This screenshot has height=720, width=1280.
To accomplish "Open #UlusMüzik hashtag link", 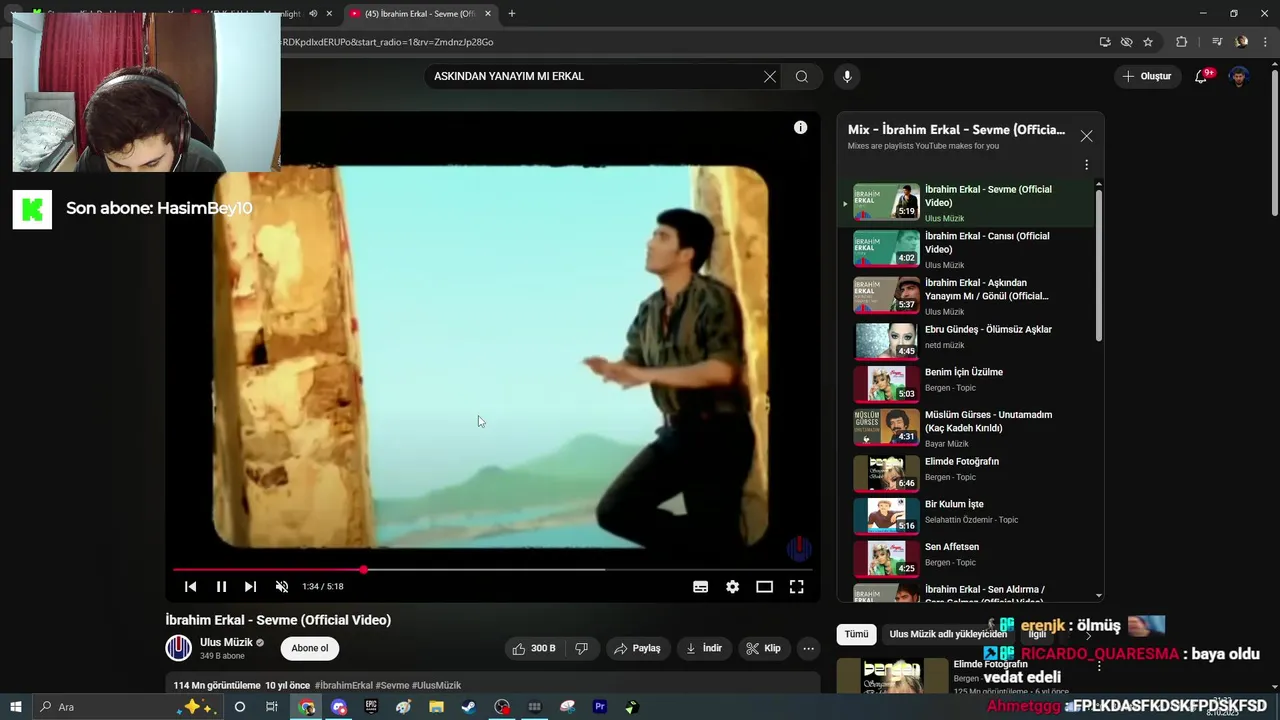I will pos(436,685).
